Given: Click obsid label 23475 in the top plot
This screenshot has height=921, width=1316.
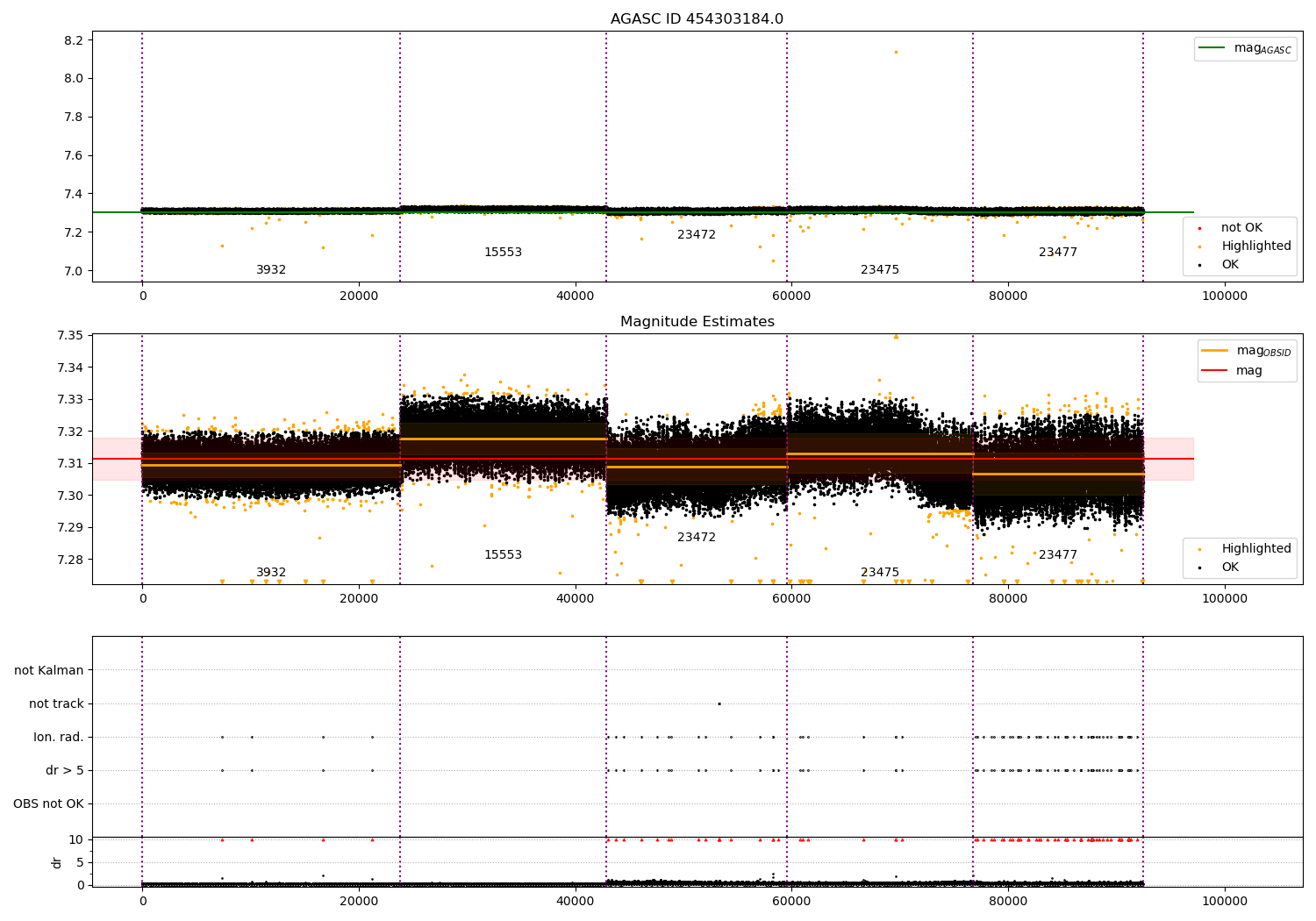Looking at the screenshot, I should [880, 270].
